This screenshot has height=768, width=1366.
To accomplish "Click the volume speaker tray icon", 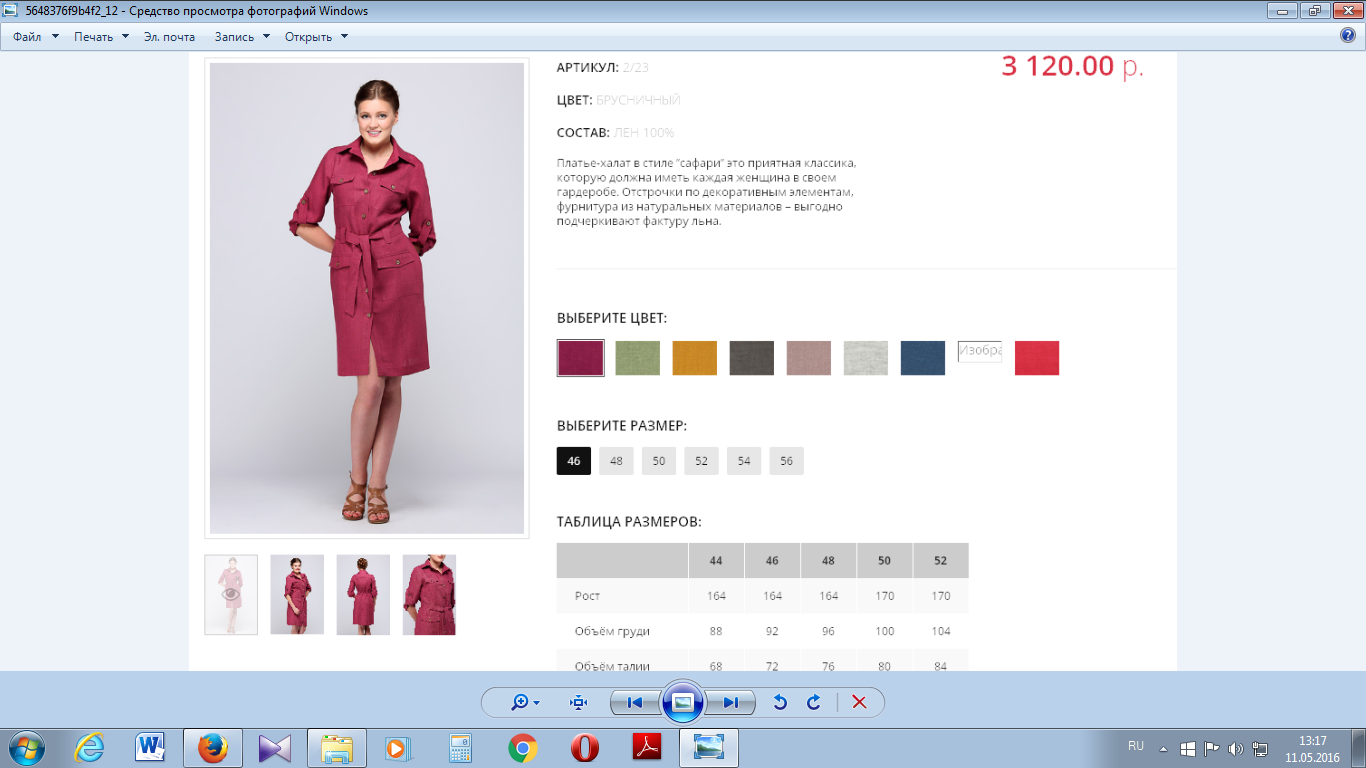I will (1235, 748).
